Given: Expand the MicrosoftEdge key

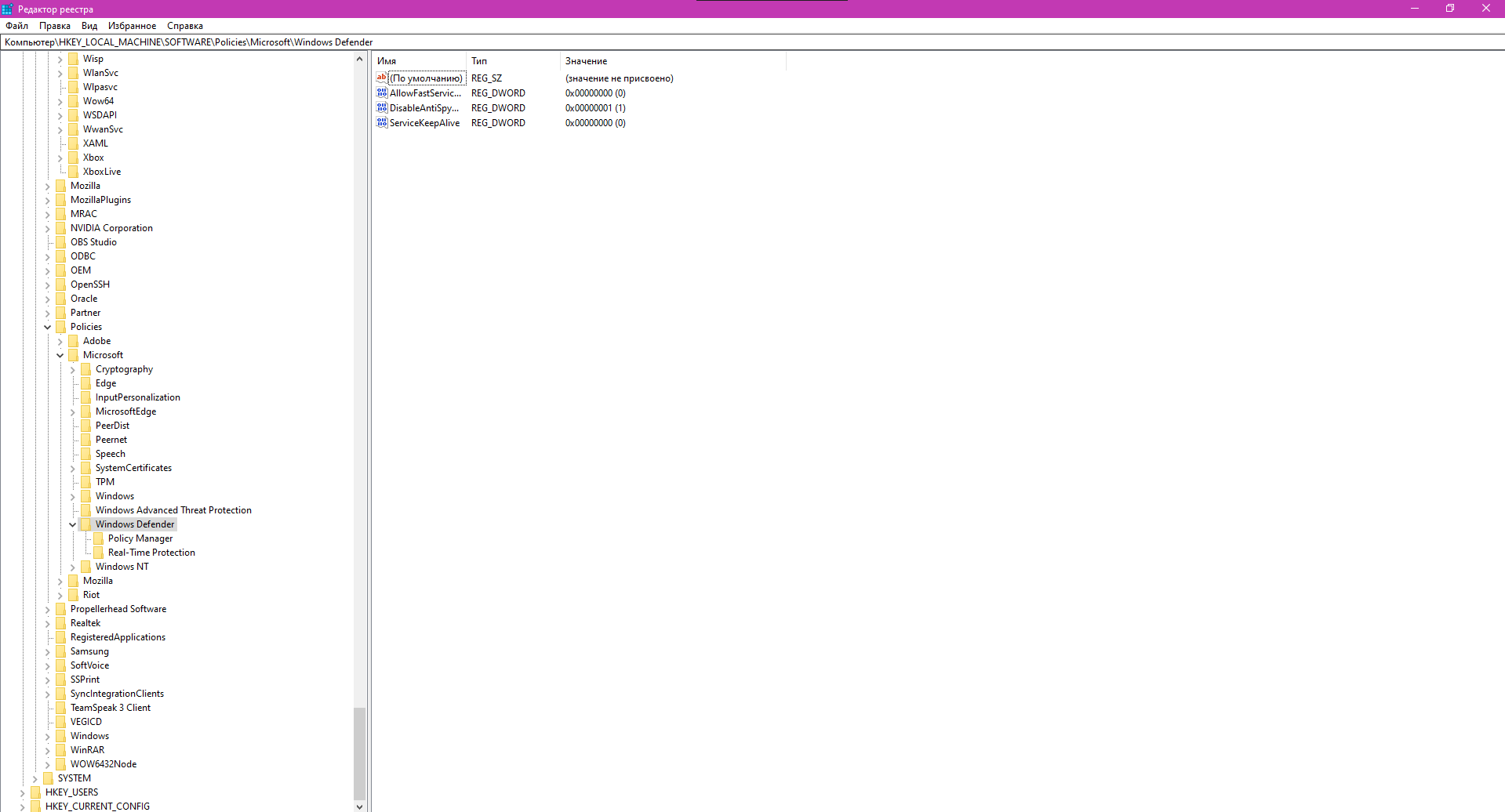Looking at the screenshot, I should (x=73, y=412).
